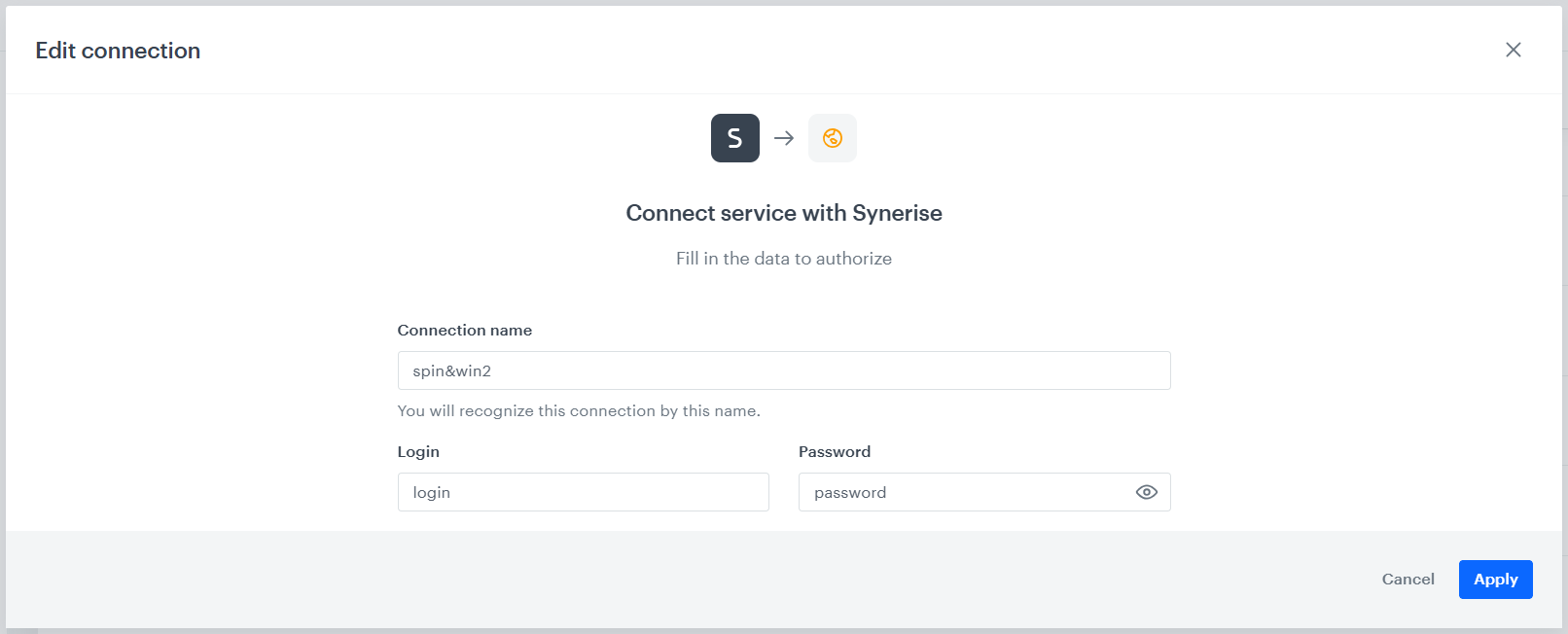Toggle password visibility eye icon
This screenshot has height=634, width=1568.
pyautogui.click(x=1147, y=492)
